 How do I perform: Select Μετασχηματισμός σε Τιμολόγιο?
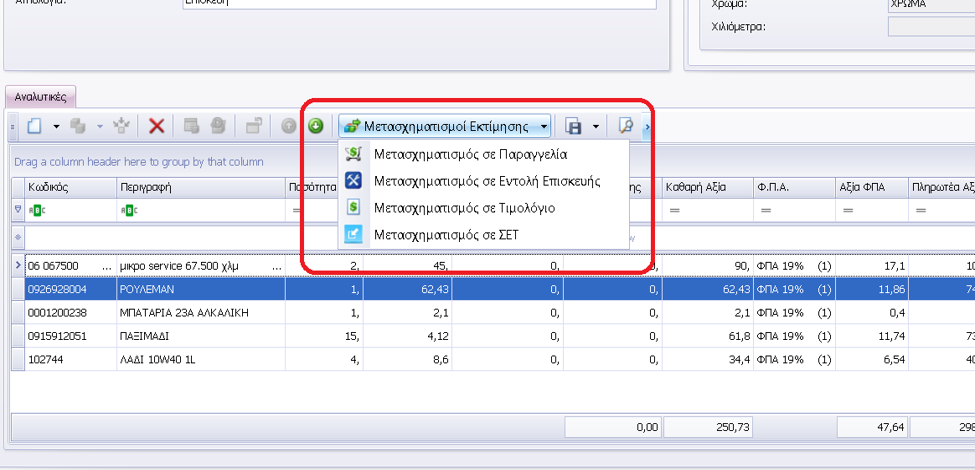pyautogui.click(x=463, y=208)
